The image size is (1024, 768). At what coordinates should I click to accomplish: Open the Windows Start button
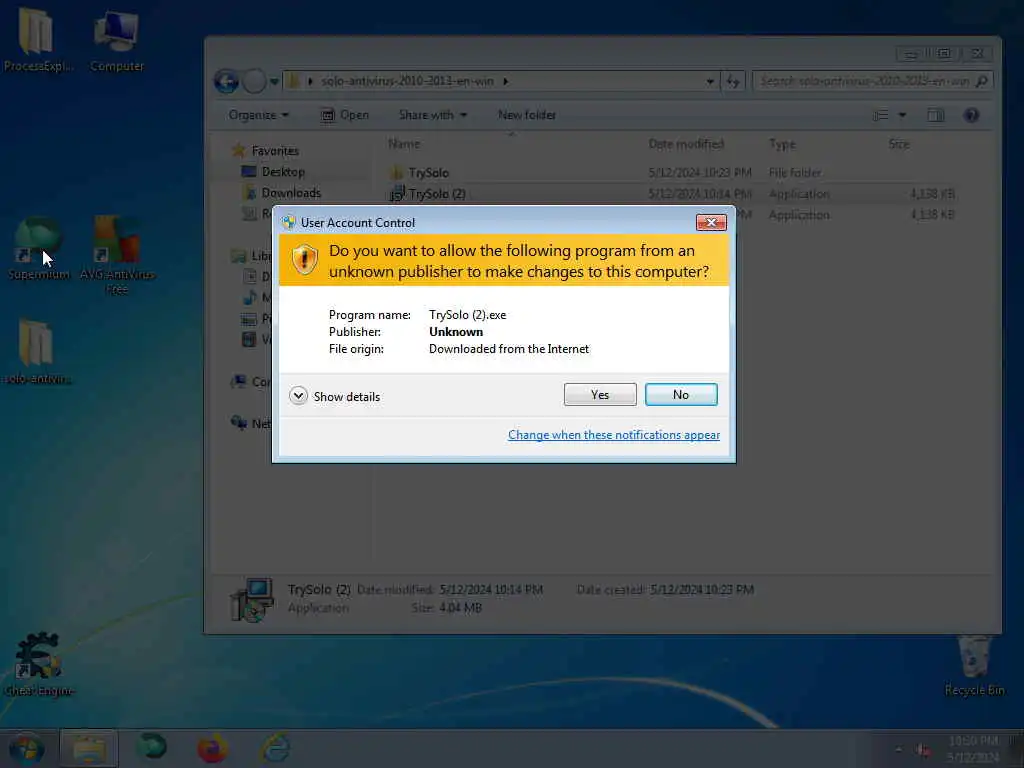pos(26,748)
